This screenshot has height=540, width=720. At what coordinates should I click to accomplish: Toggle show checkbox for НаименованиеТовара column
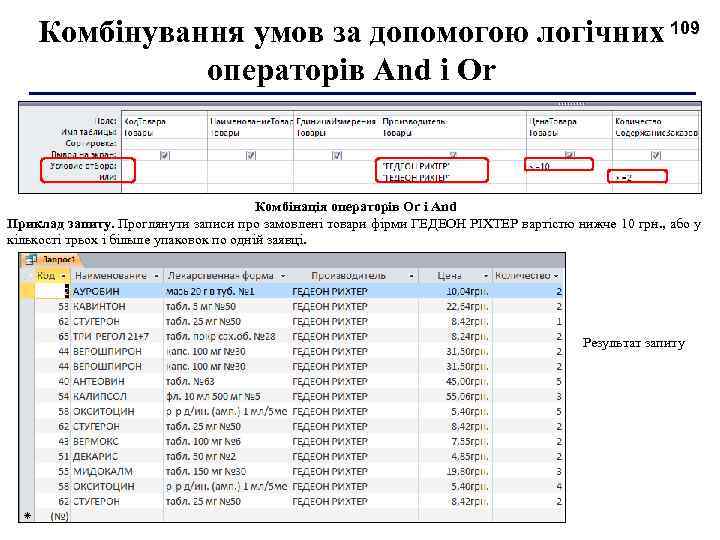[x=251, y=155]
